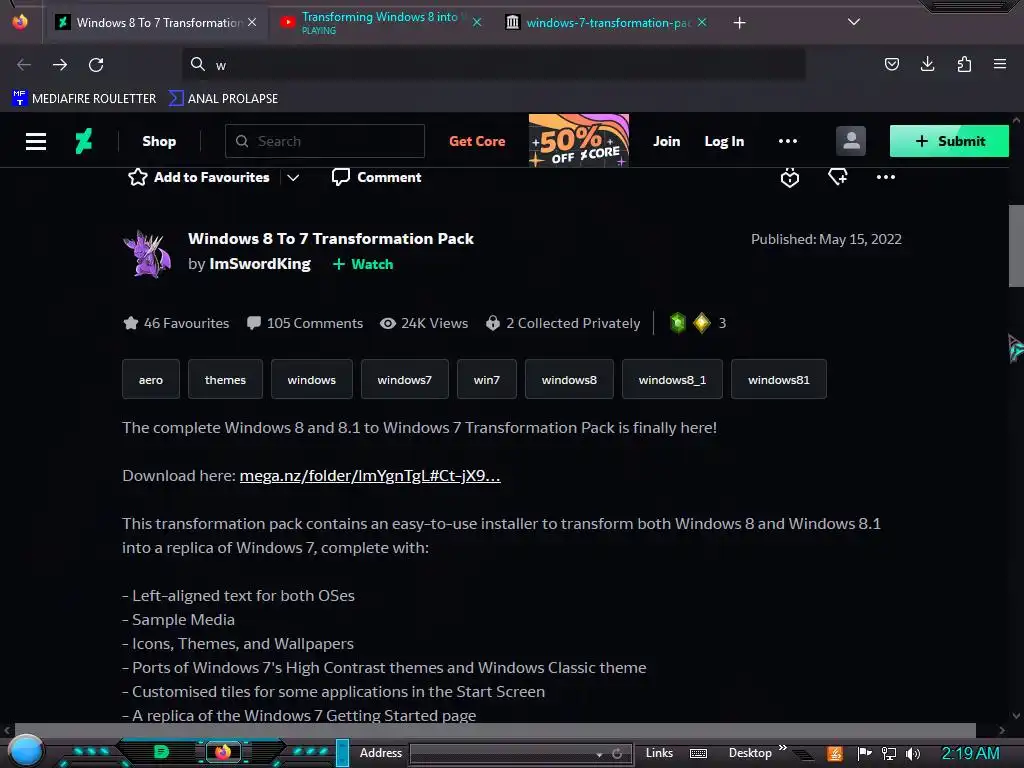Select the win7 tag

click(x=487, y=379)
